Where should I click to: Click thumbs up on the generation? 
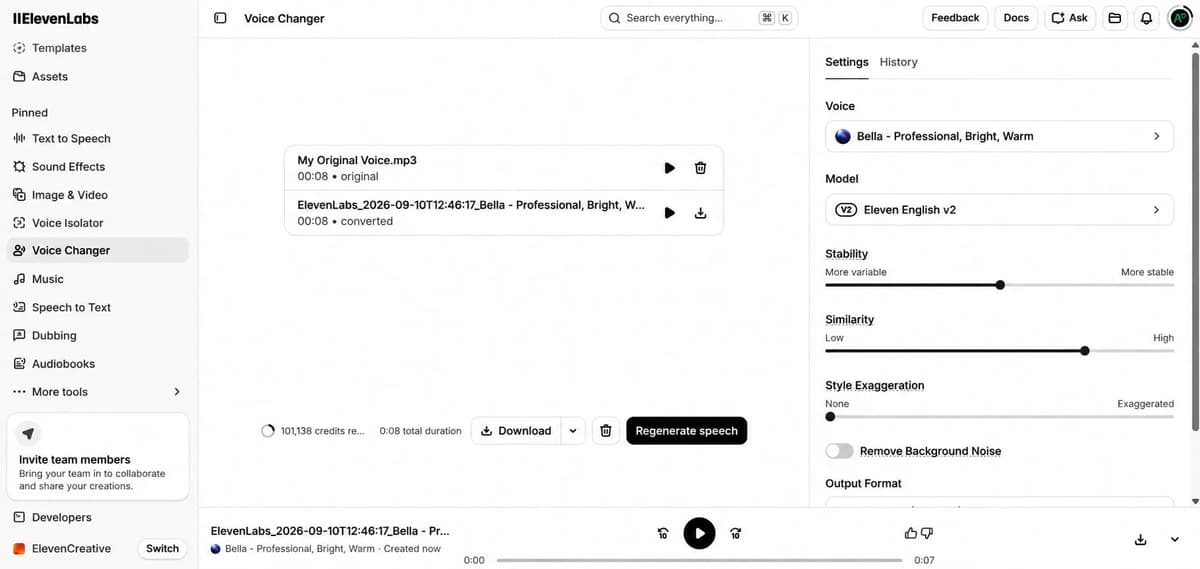point(910,533)
